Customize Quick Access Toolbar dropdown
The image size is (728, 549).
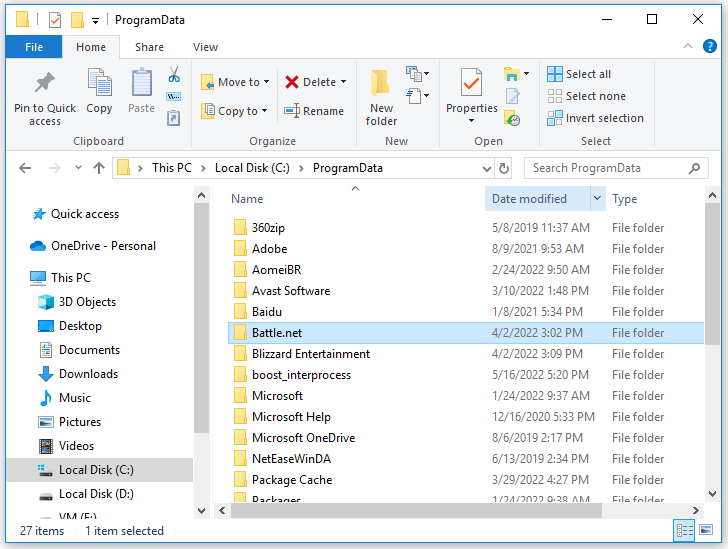pos(95,20)
